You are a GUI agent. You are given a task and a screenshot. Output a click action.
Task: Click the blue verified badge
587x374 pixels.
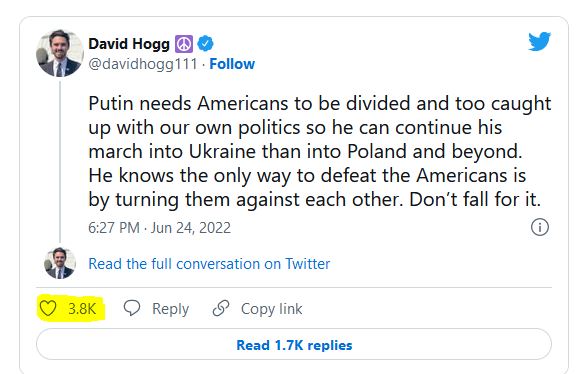[x=205, y=44]
